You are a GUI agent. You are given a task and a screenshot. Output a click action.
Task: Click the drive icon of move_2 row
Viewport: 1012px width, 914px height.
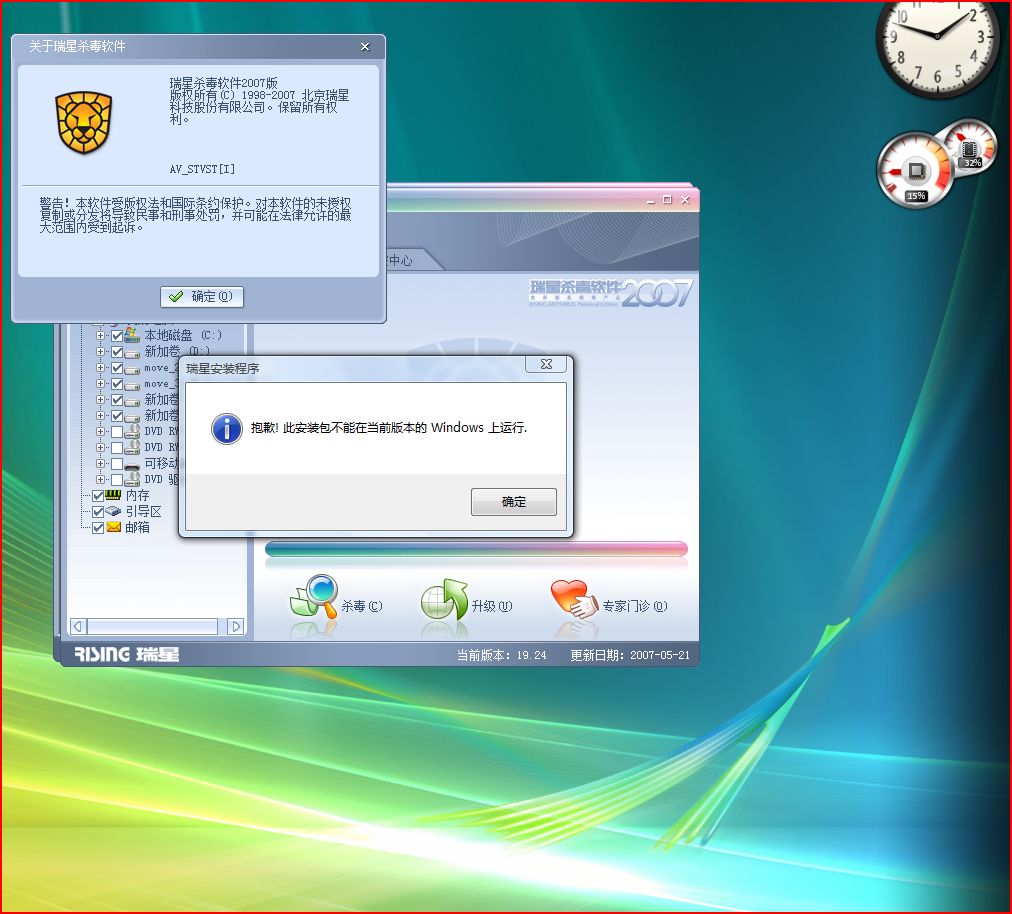(132, 369)
